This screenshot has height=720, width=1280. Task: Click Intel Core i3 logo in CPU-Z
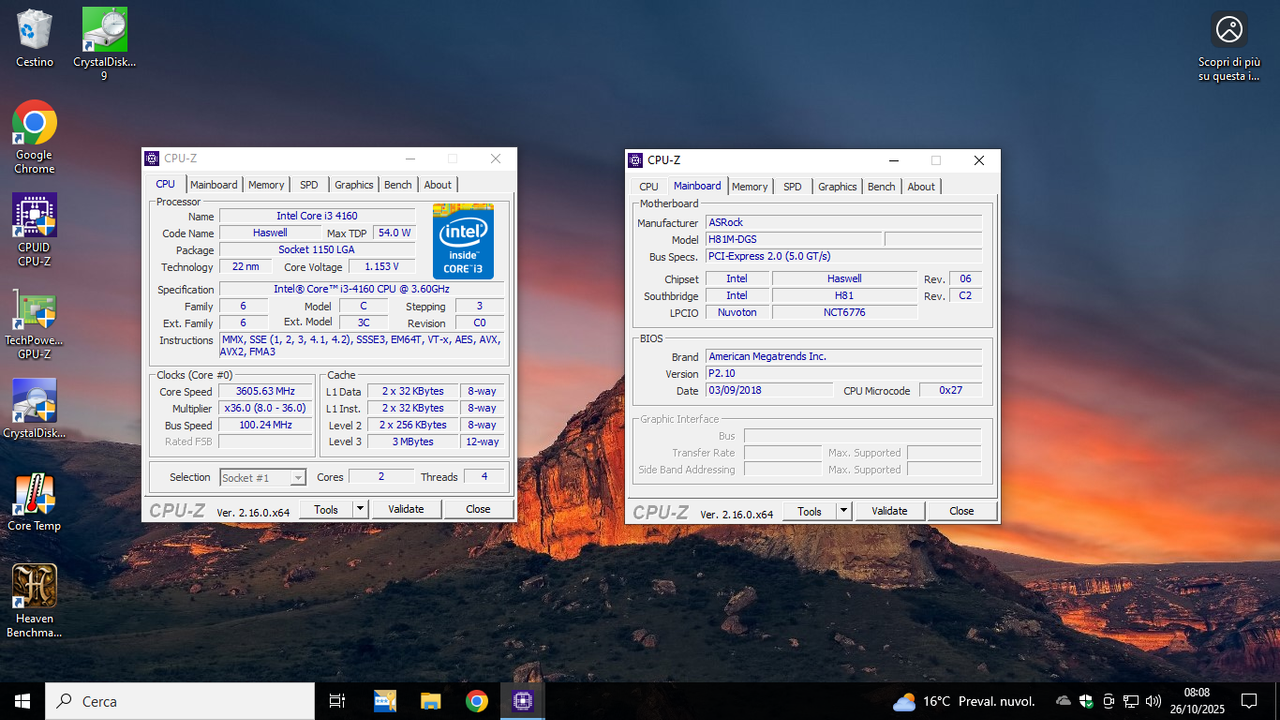pyautogui.click(x=463, y=241)
